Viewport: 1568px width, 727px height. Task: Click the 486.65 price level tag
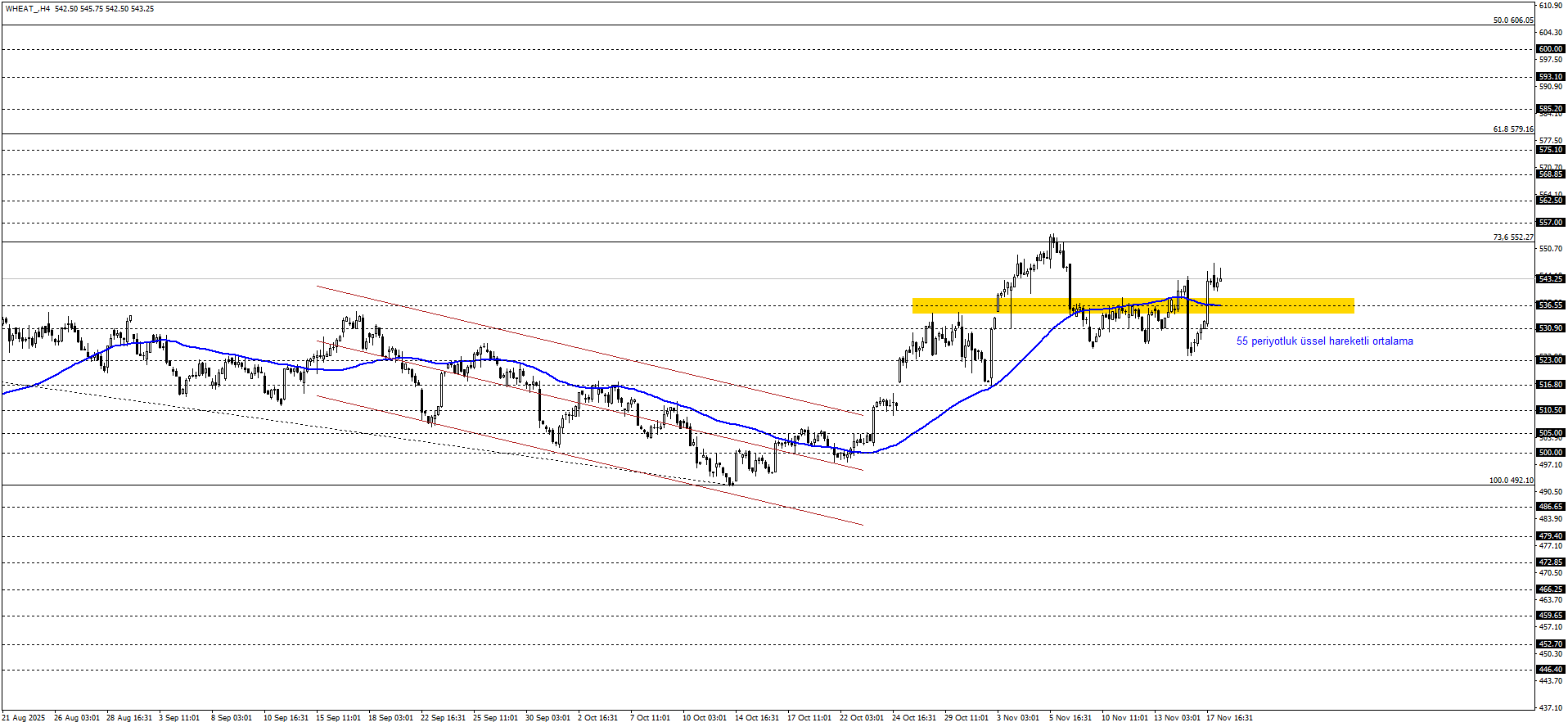1551,507
